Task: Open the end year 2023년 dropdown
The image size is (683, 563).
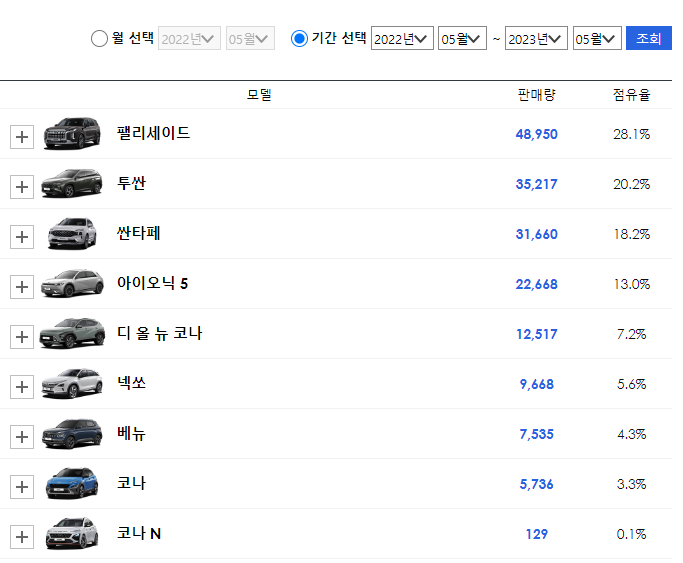Action: click(x=536, y=38)
